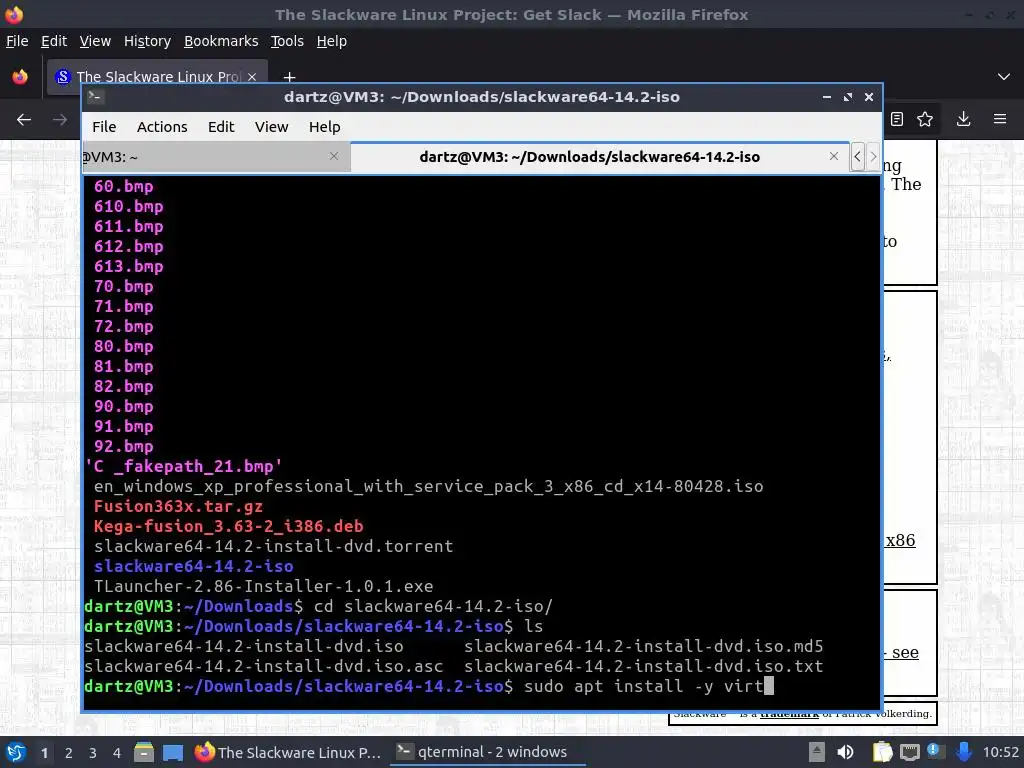Open the QTerminal View menu

click(x=272, y=127)
